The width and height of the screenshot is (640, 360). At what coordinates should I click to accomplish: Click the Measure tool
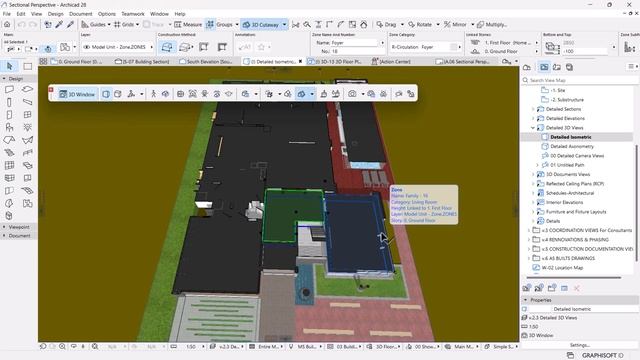[x=188, y=24]
